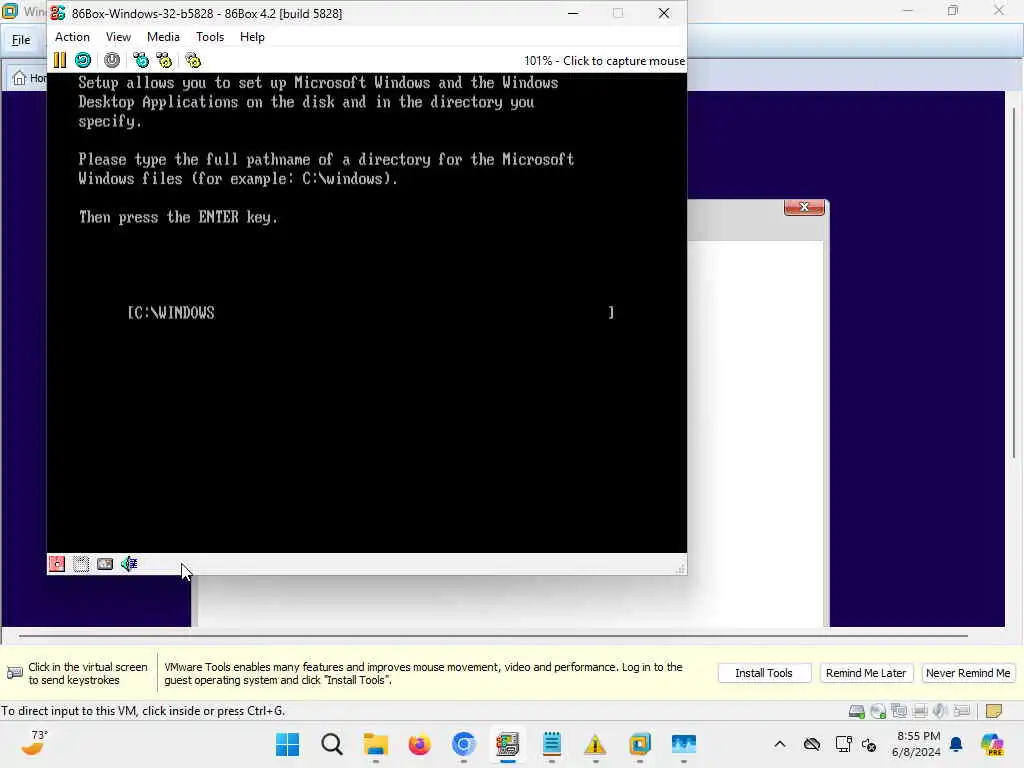The image size is (1024, 768).
Task: Open weather widget showing 73°
Action: pos(35,743)
